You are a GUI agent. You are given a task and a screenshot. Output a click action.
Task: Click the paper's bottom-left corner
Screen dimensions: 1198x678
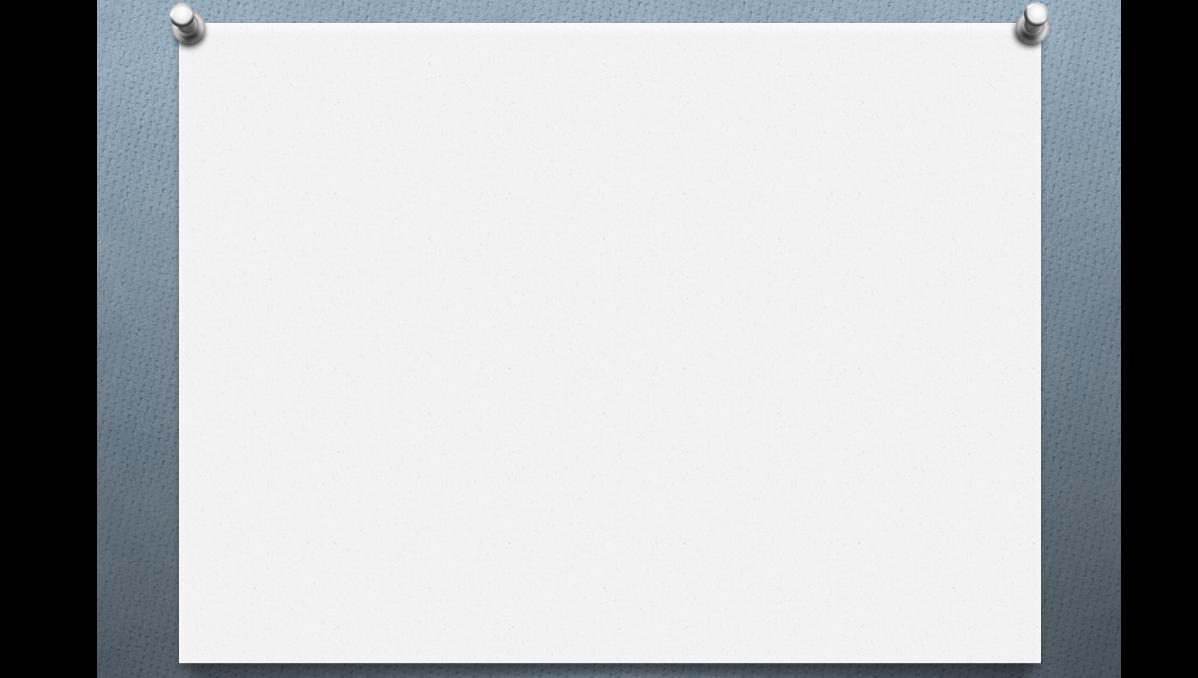(x=183, y=658)
